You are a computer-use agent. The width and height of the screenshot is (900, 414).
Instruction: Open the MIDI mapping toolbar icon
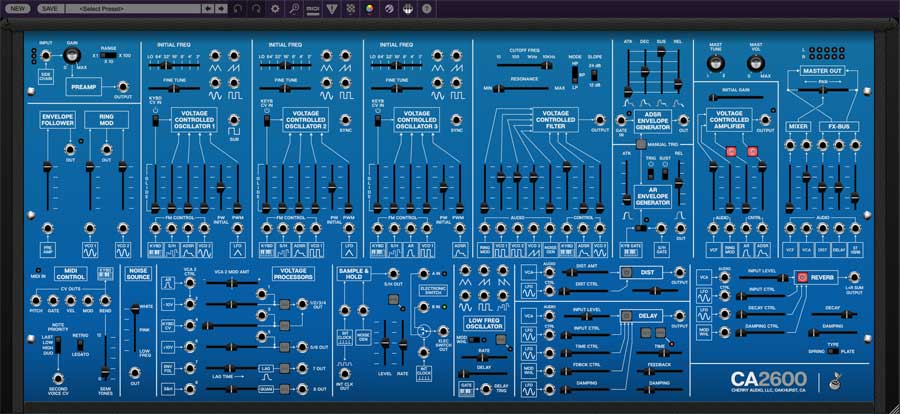[x=313, y=9]
